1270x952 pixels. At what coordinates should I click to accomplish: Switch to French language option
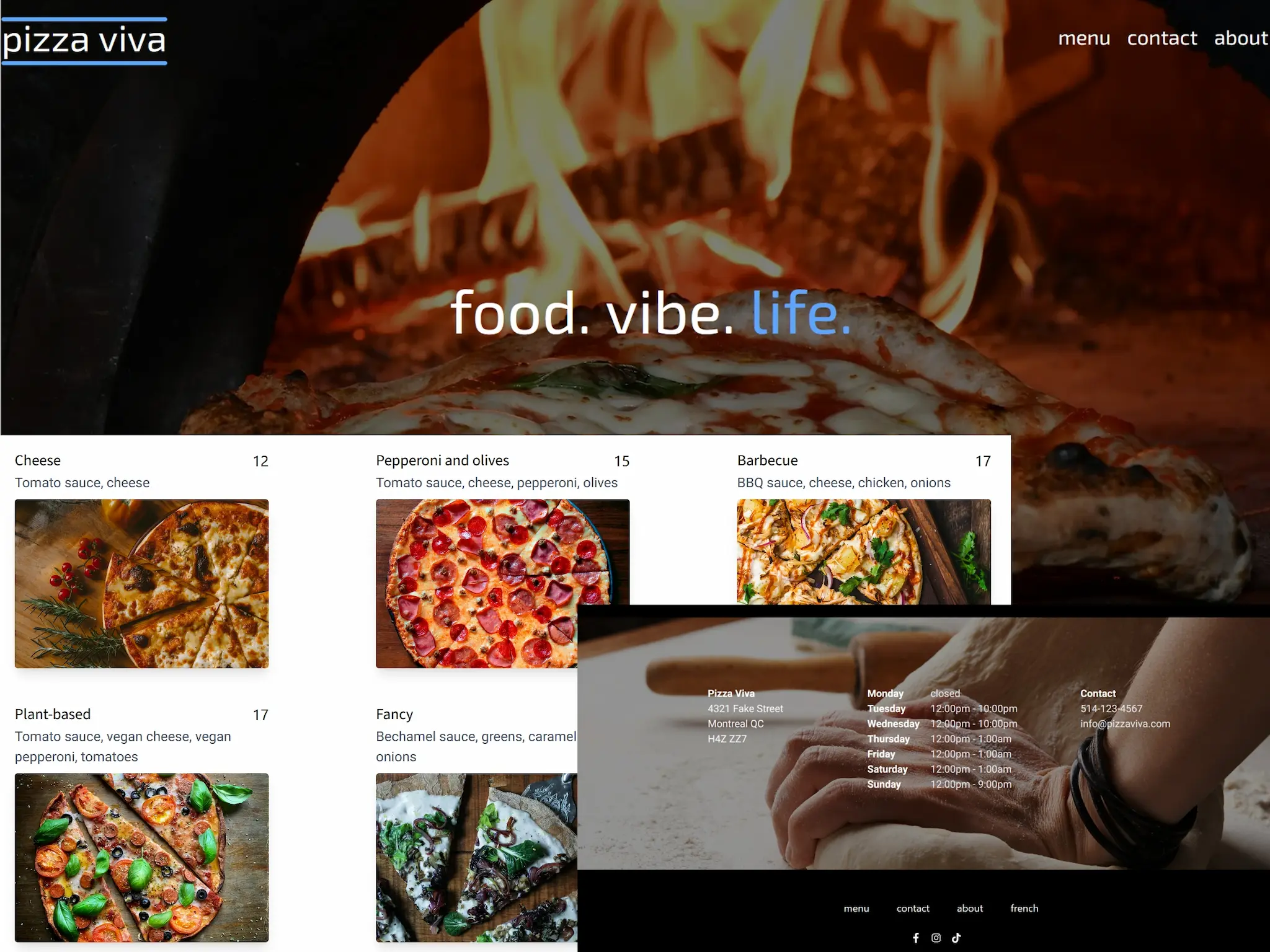1024,907
